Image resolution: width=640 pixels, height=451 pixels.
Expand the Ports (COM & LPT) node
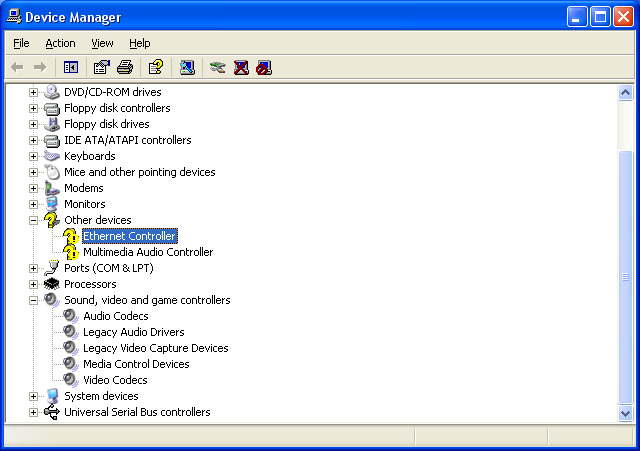[33, 268]
